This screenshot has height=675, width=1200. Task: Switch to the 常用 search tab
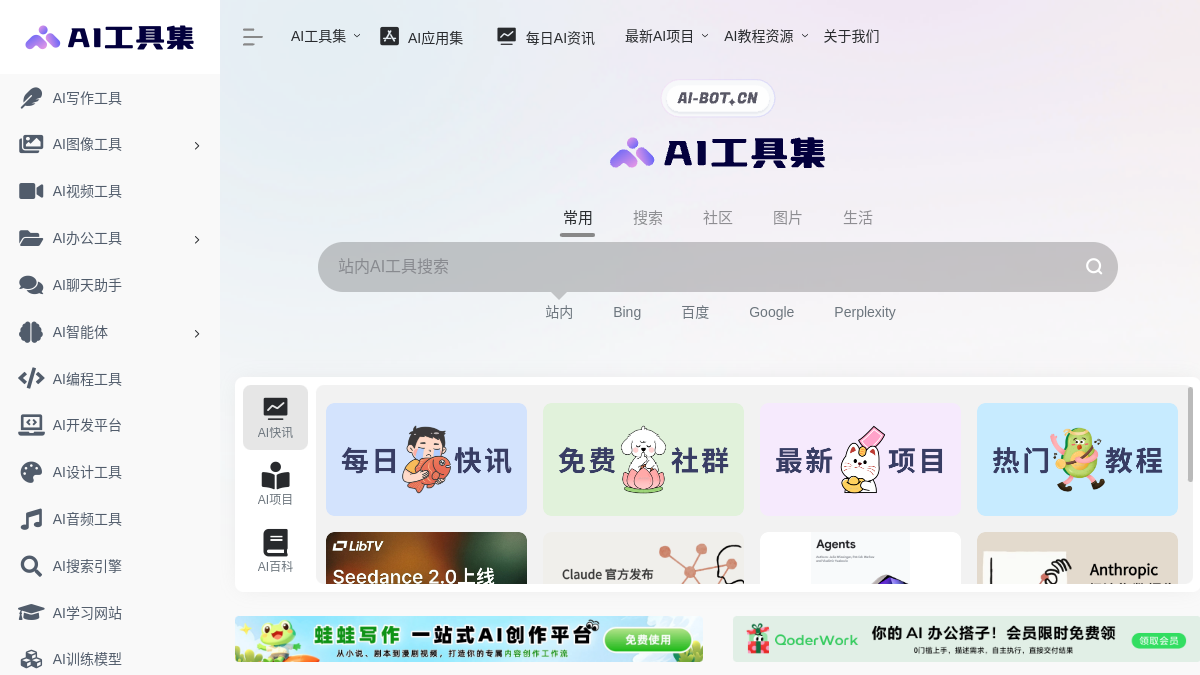click(578, 218)
